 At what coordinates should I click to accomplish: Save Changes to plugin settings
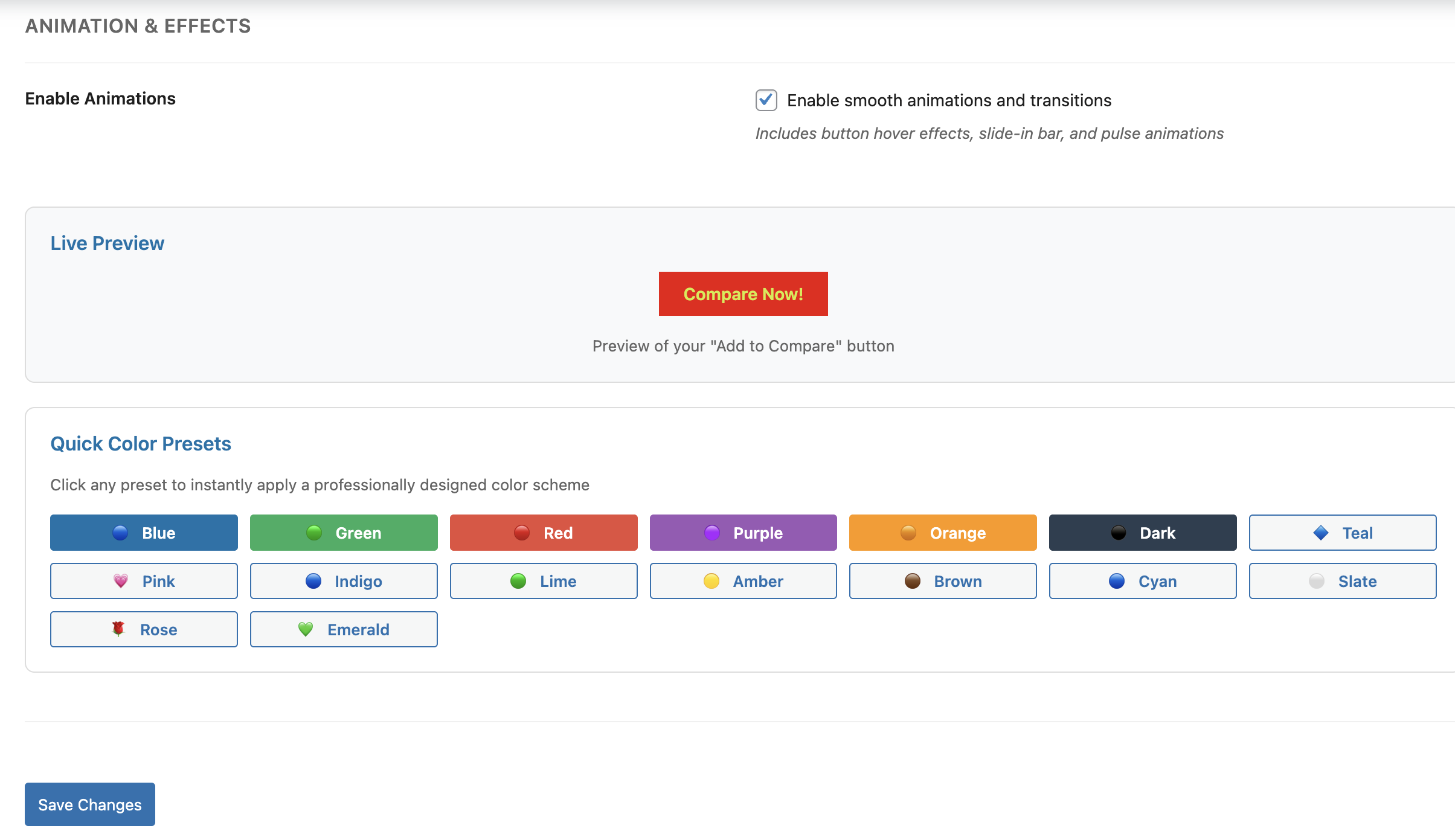point(90,804)
